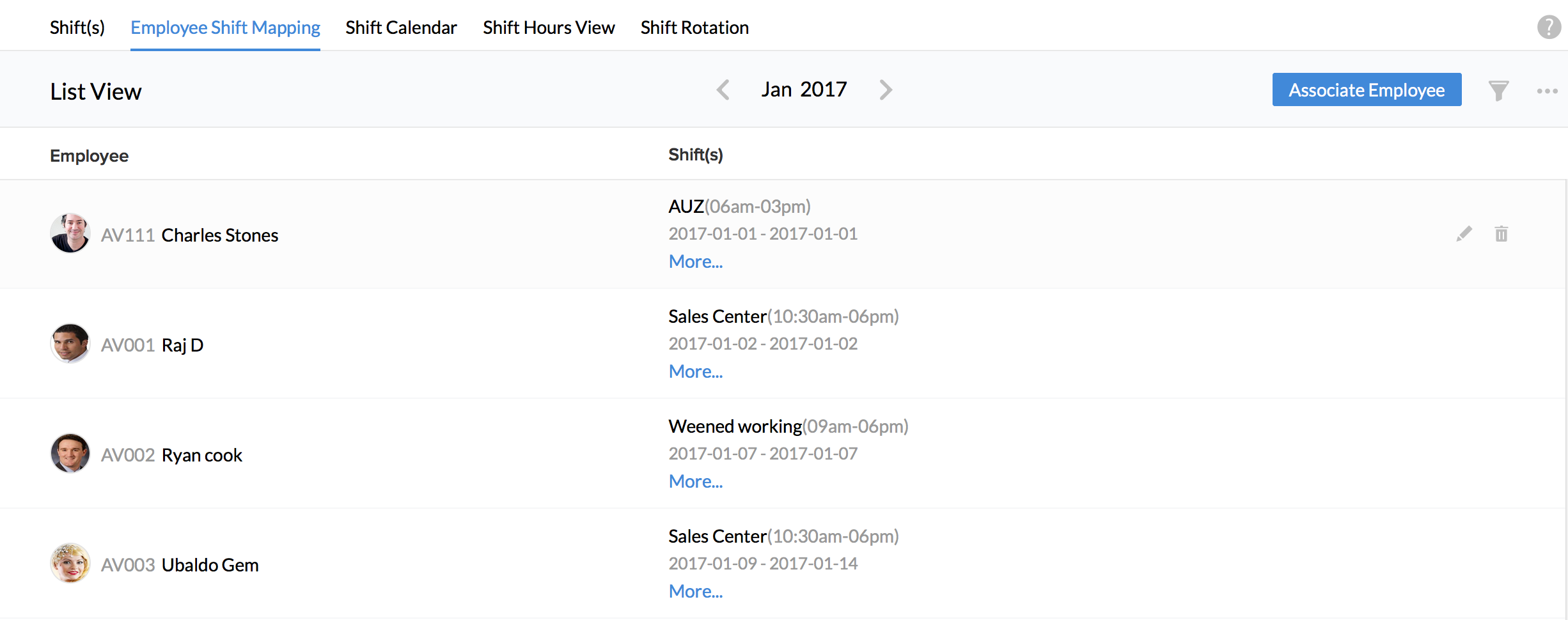Edit Charles Stones shift with pencil icon

1464,234
